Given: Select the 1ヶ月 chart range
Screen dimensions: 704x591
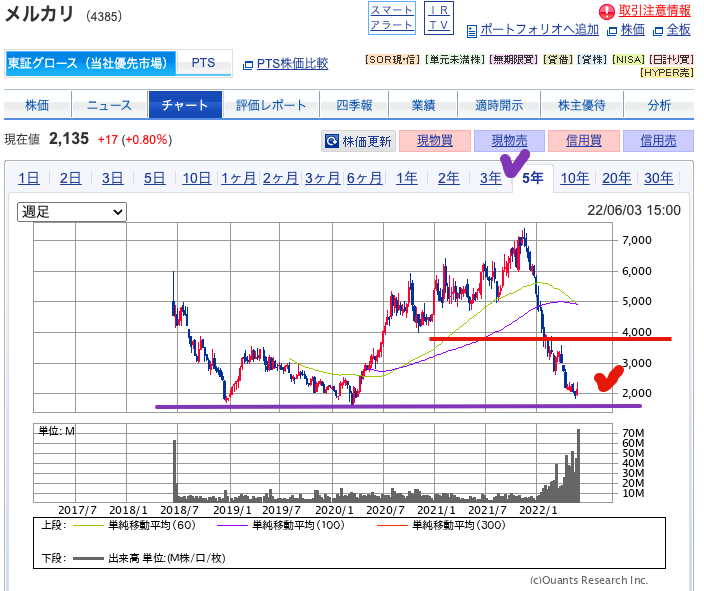Looking at the screenshot, I should click(238, 178).
